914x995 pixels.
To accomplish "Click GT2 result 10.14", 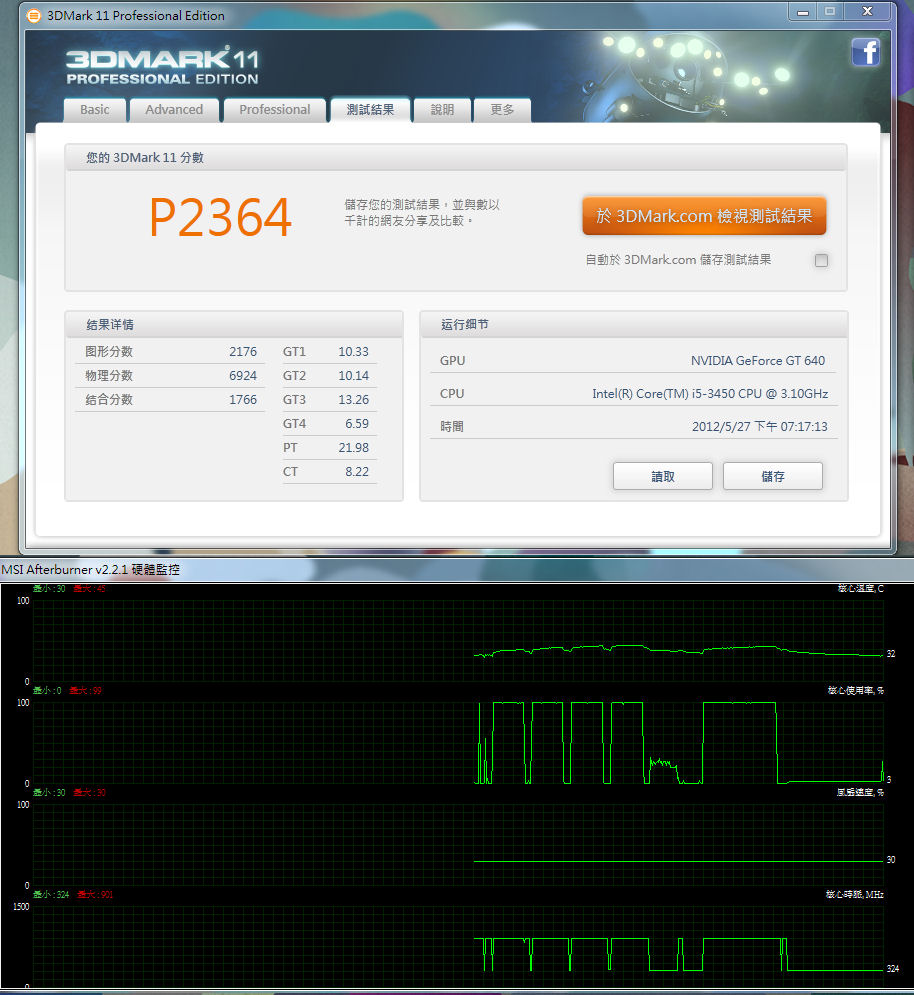I will pyautogui.click(x=353, y=376).
